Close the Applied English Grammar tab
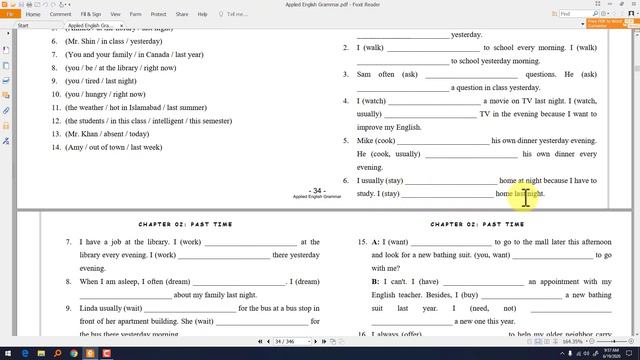Viewport: 640px width, 360px height. (x=121, y=25)
